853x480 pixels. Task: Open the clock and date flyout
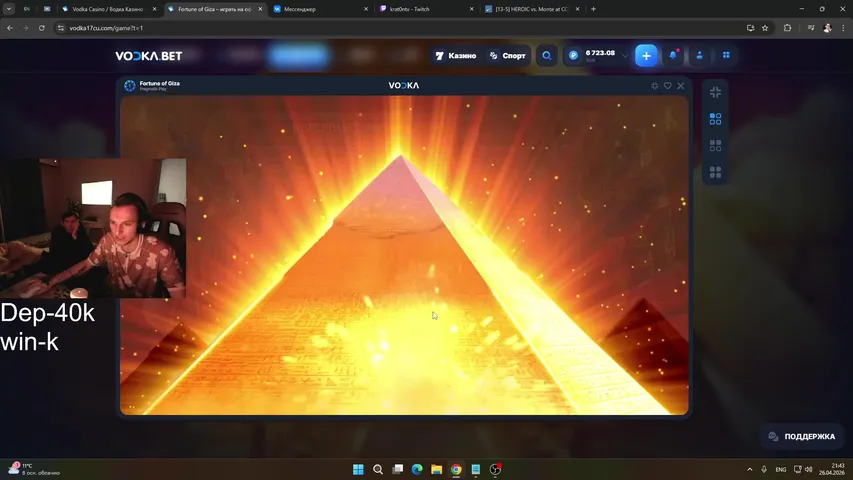tap(832, 469)
